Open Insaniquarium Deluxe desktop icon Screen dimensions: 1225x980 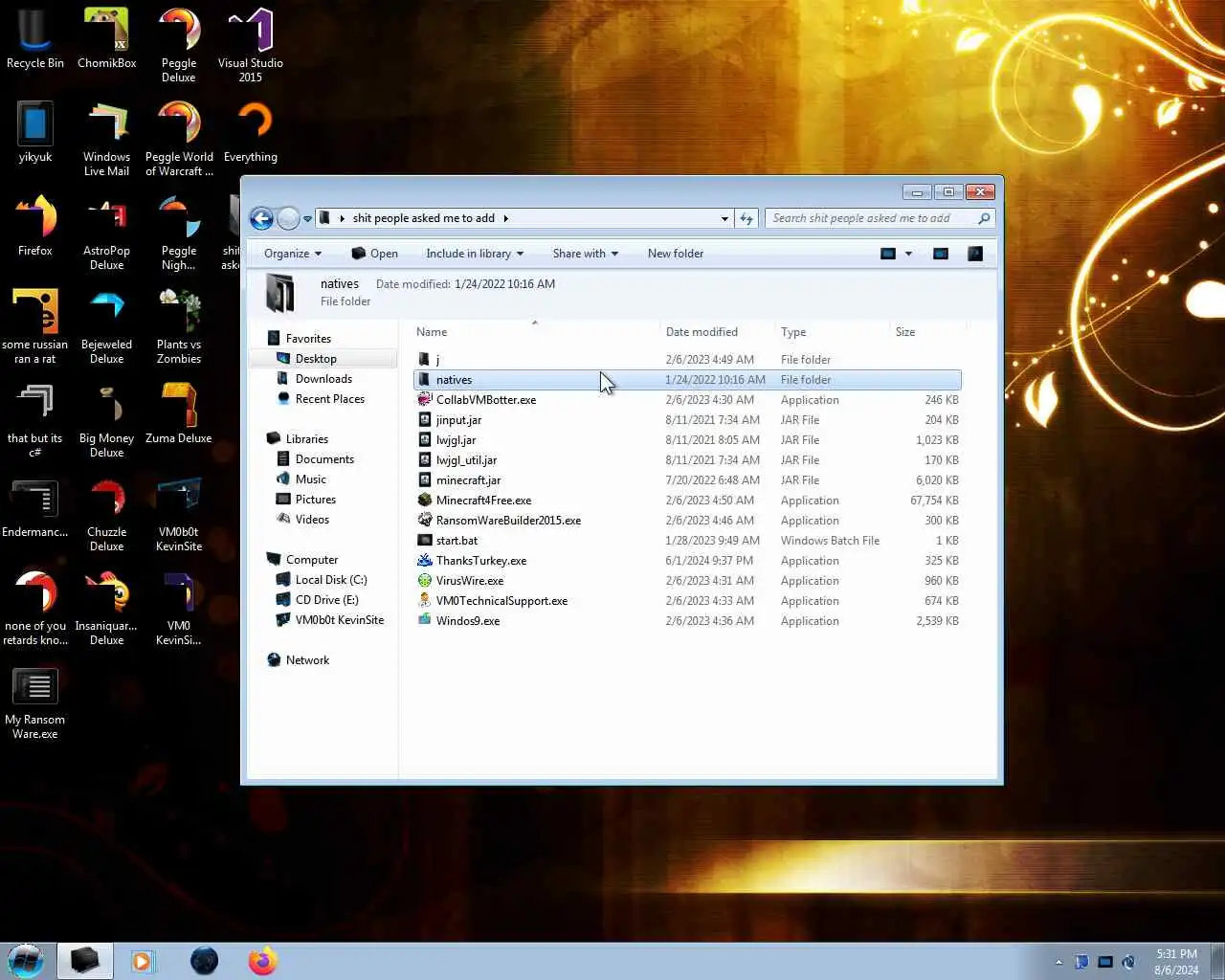tap(107, 609)
